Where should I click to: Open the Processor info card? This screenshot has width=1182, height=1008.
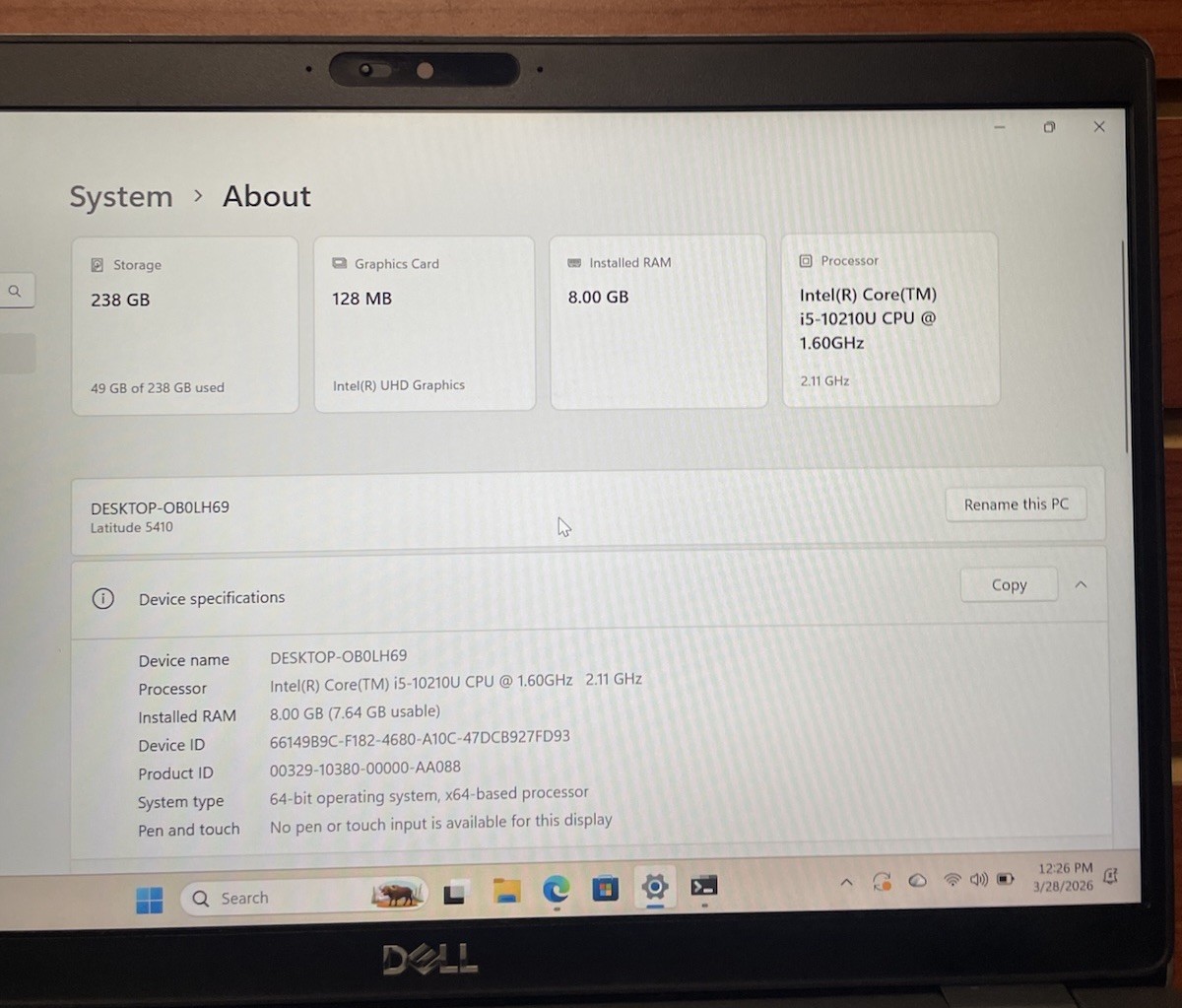click(x=890, y=319)
